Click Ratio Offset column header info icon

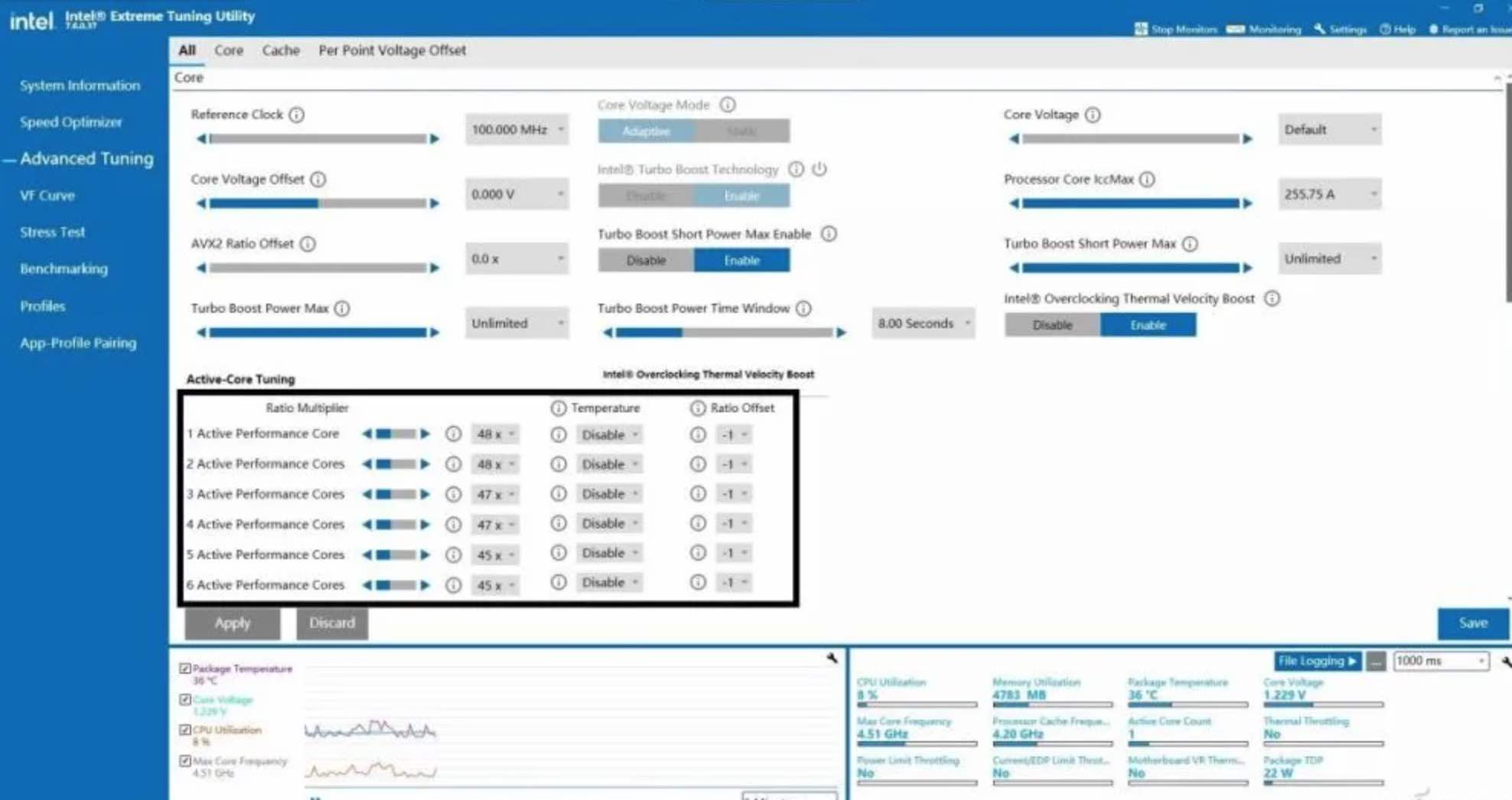click(x=698, y=408)
